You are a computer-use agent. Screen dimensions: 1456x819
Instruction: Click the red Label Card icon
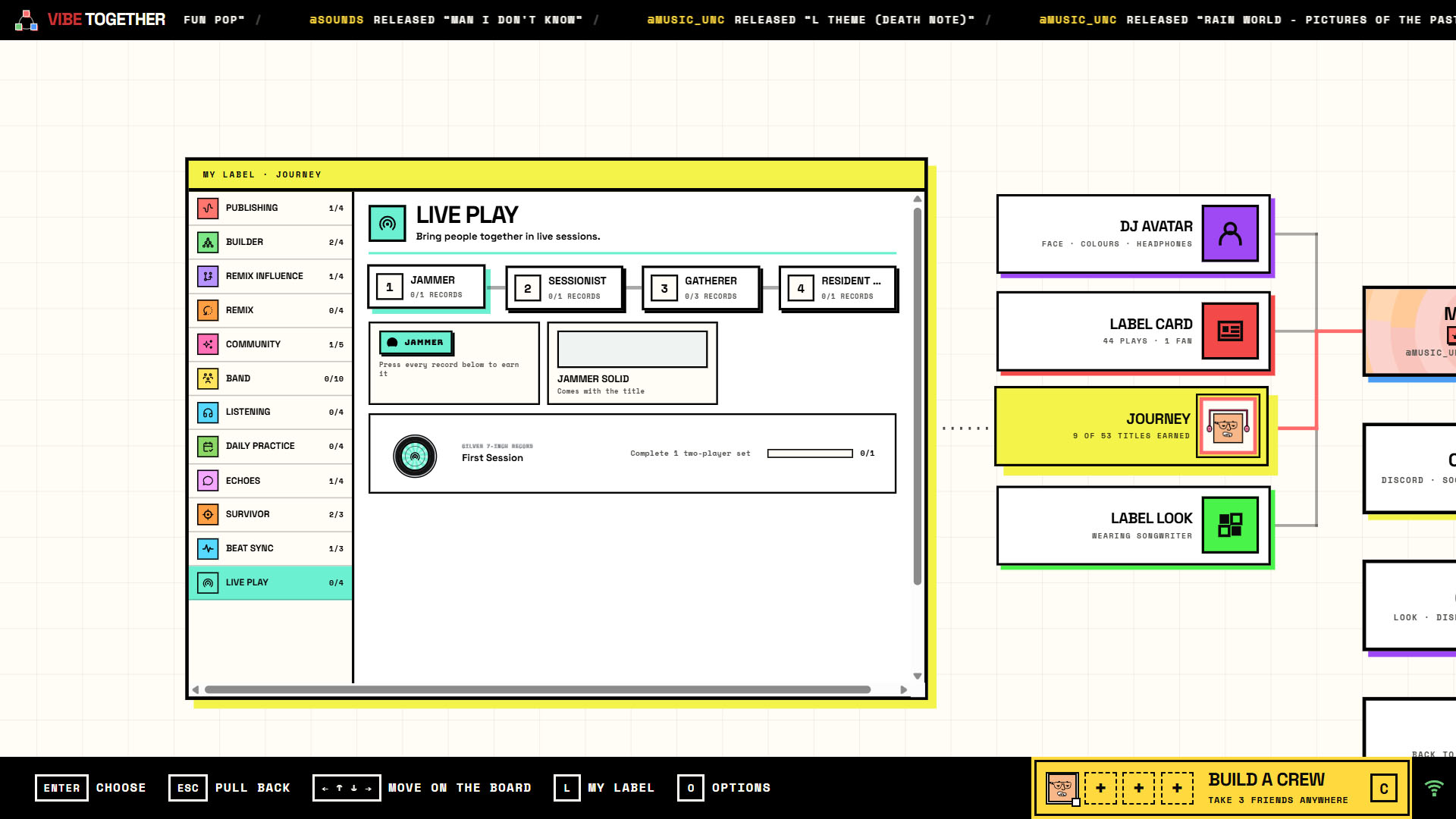(x=1230, y=331)
